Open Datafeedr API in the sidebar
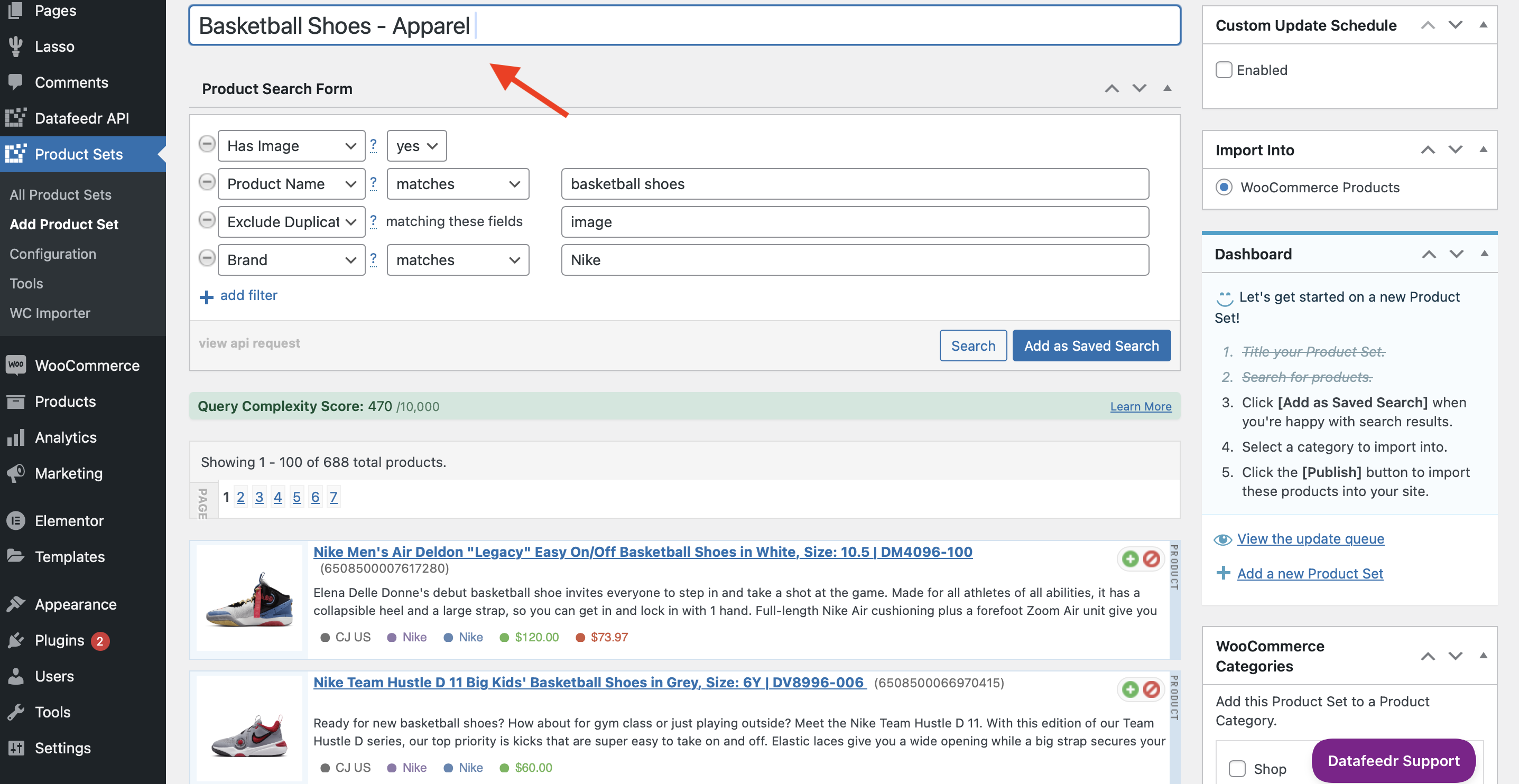 click(82, 118)
